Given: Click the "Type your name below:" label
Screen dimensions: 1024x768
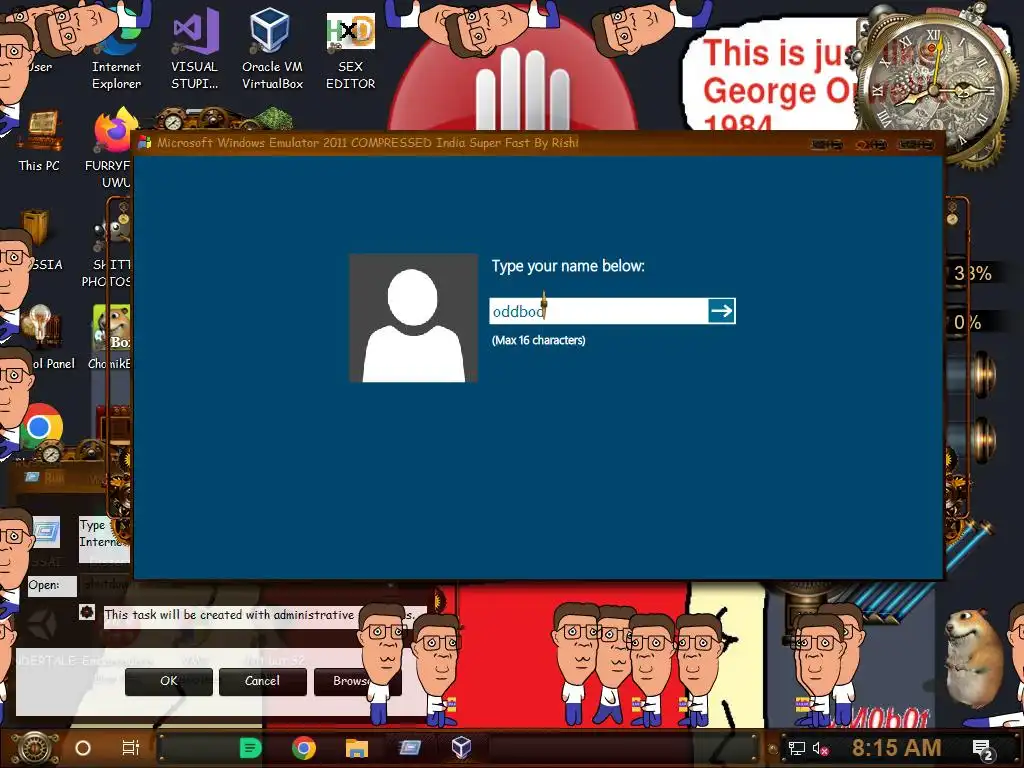Looking at the screenshot, I should 568,266.
